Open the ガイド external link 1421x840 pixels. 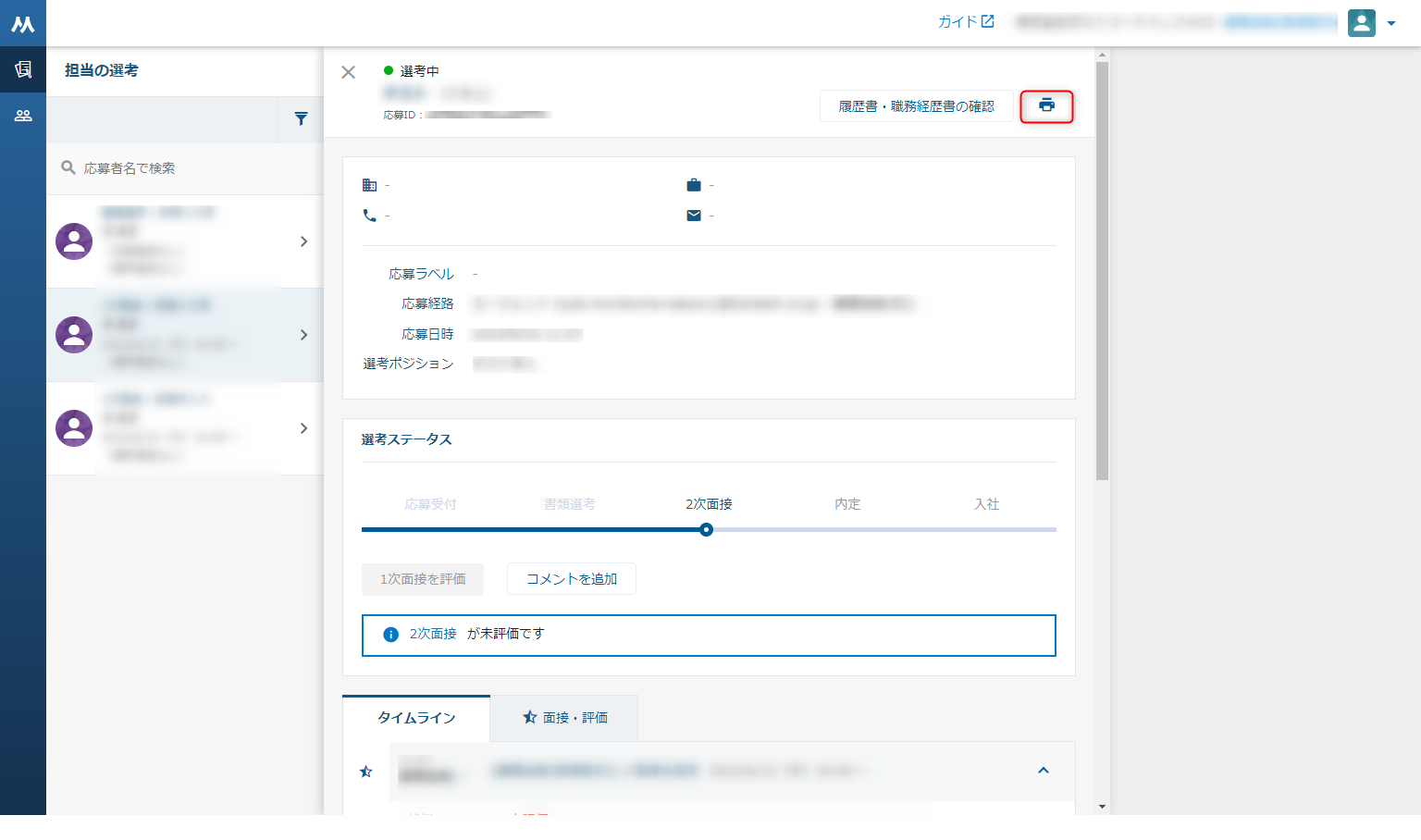(x=966, y=21)
